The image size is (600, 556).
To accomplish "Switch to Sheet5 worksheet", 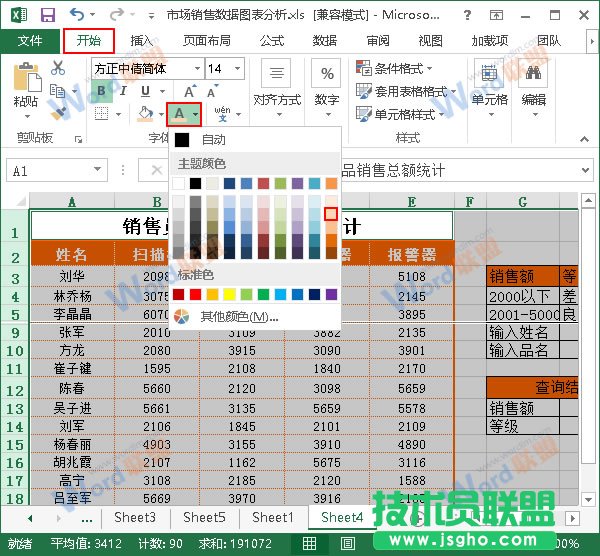I will click(x=204, y=517).
